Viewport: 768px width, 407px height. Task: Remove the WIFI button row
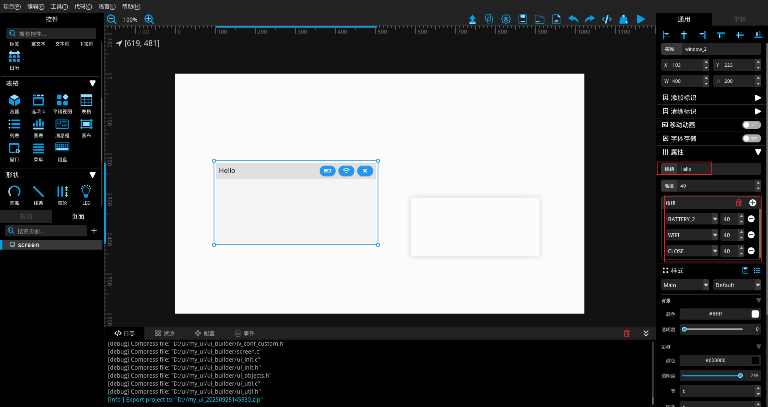(751, 235)
